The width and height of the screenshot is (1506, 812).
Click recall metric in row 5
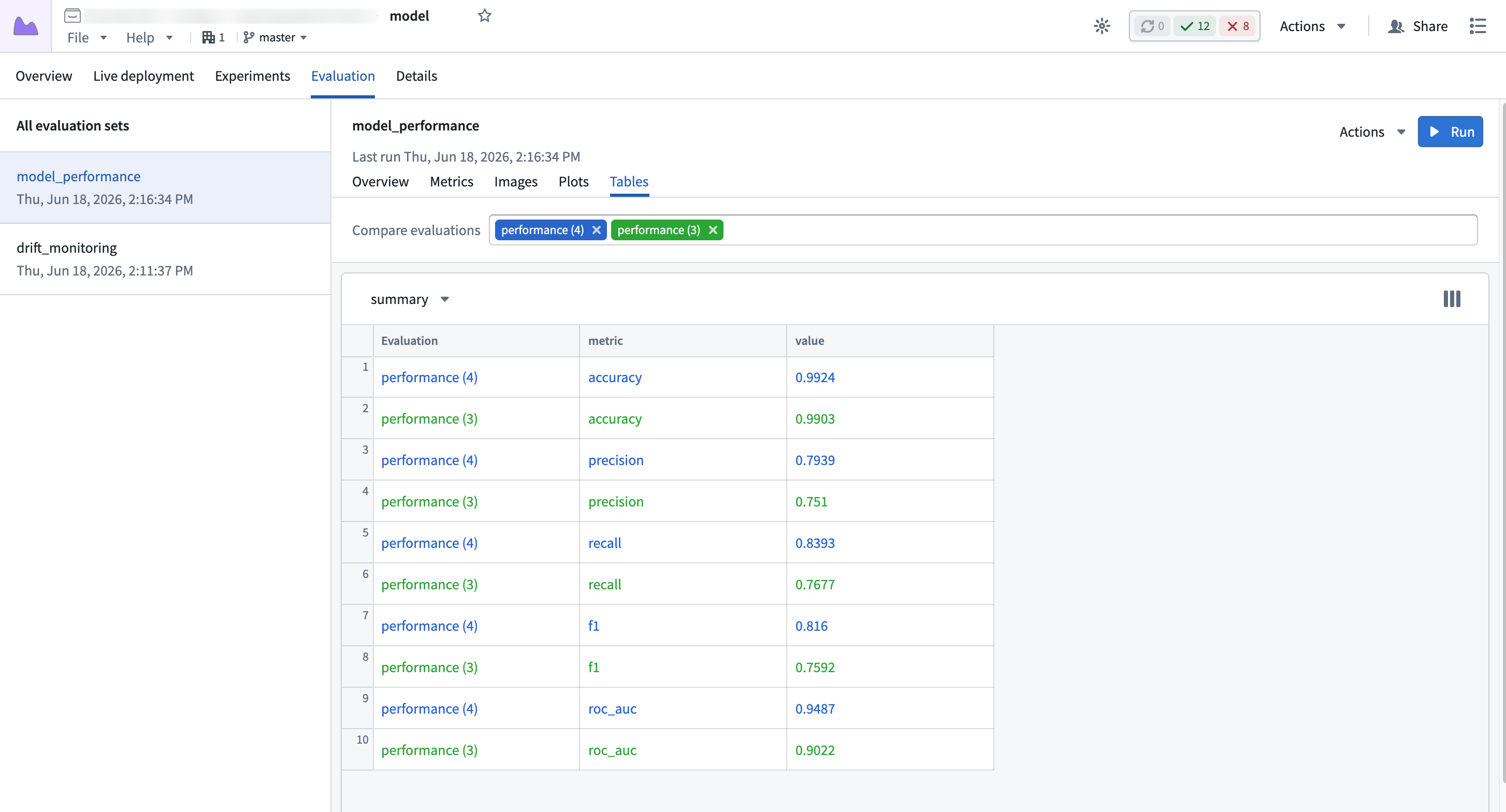tap(604, 543)
